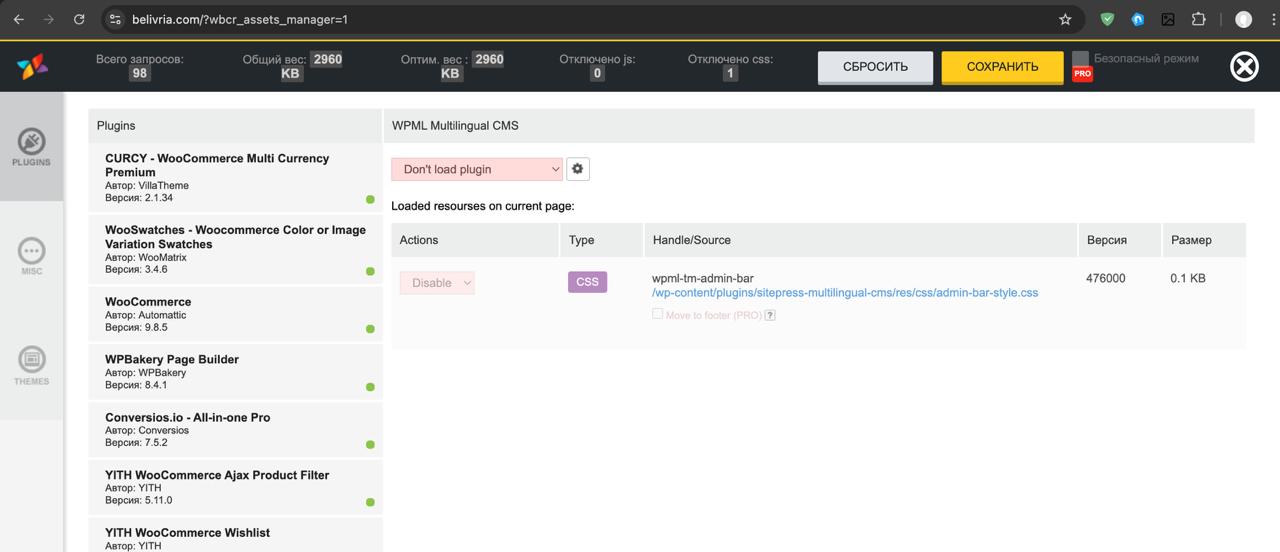Open the admin-bar-style.css source link
The height and width of the screenshot is (552, 1280).
coord(845,293)
